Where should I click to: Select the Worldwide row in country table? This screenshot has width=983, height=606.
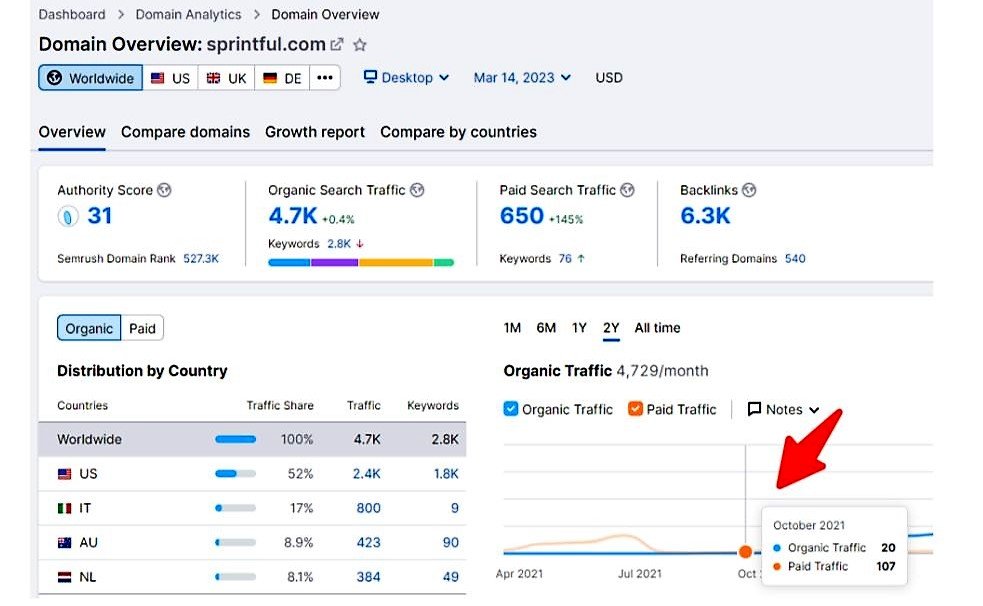click(252, 439)
